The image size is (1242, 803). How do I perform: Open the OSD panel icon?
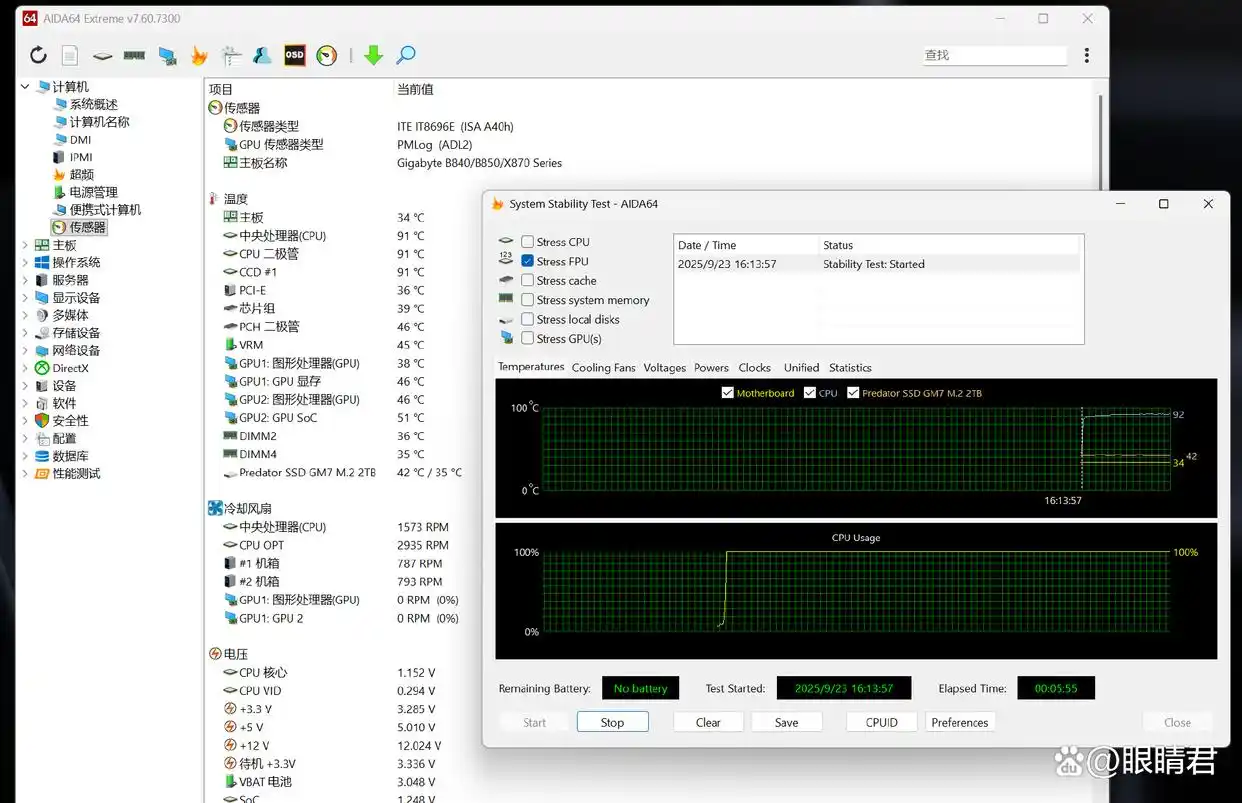[x=294, y=55]
